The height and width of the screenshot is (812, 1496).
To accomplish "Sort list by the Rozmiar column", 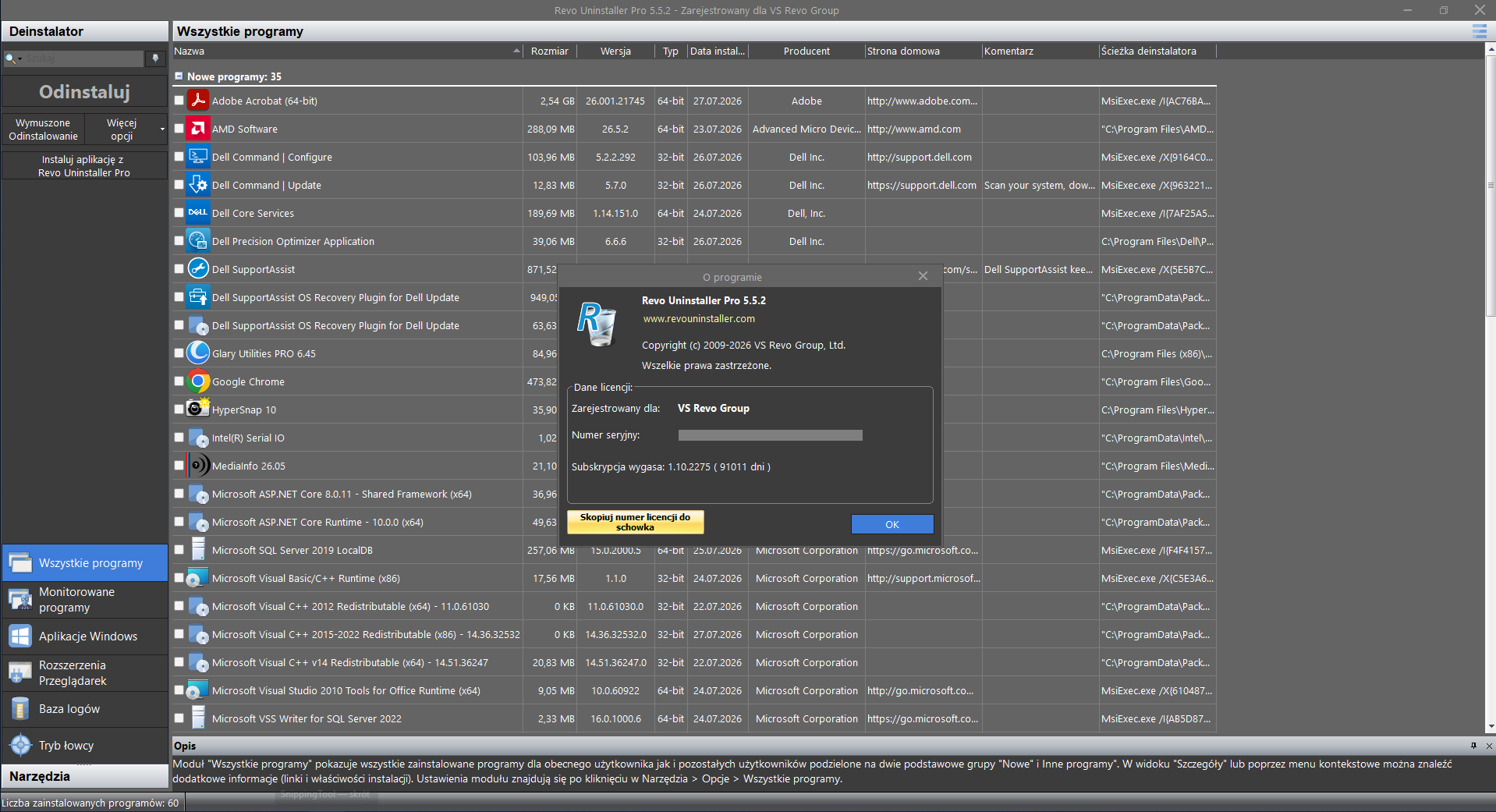I will 550,51.
